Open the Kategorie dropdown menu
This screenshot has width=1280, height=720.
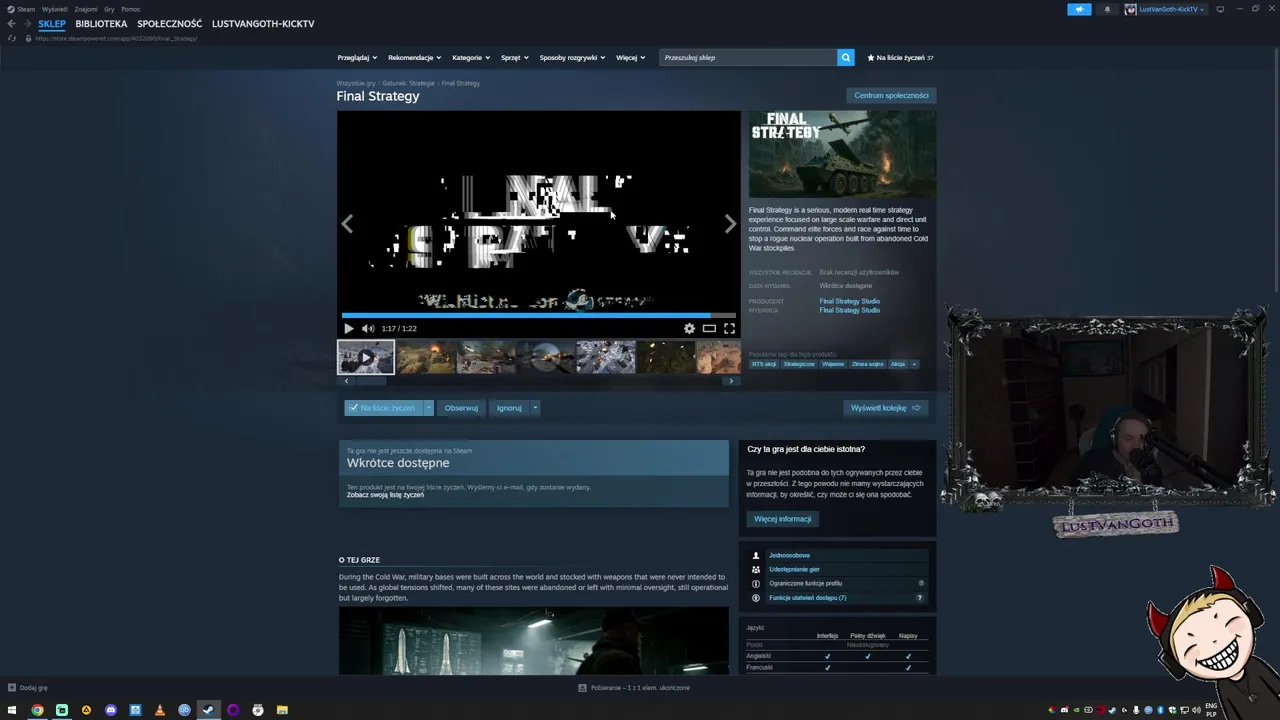[471, 57]
